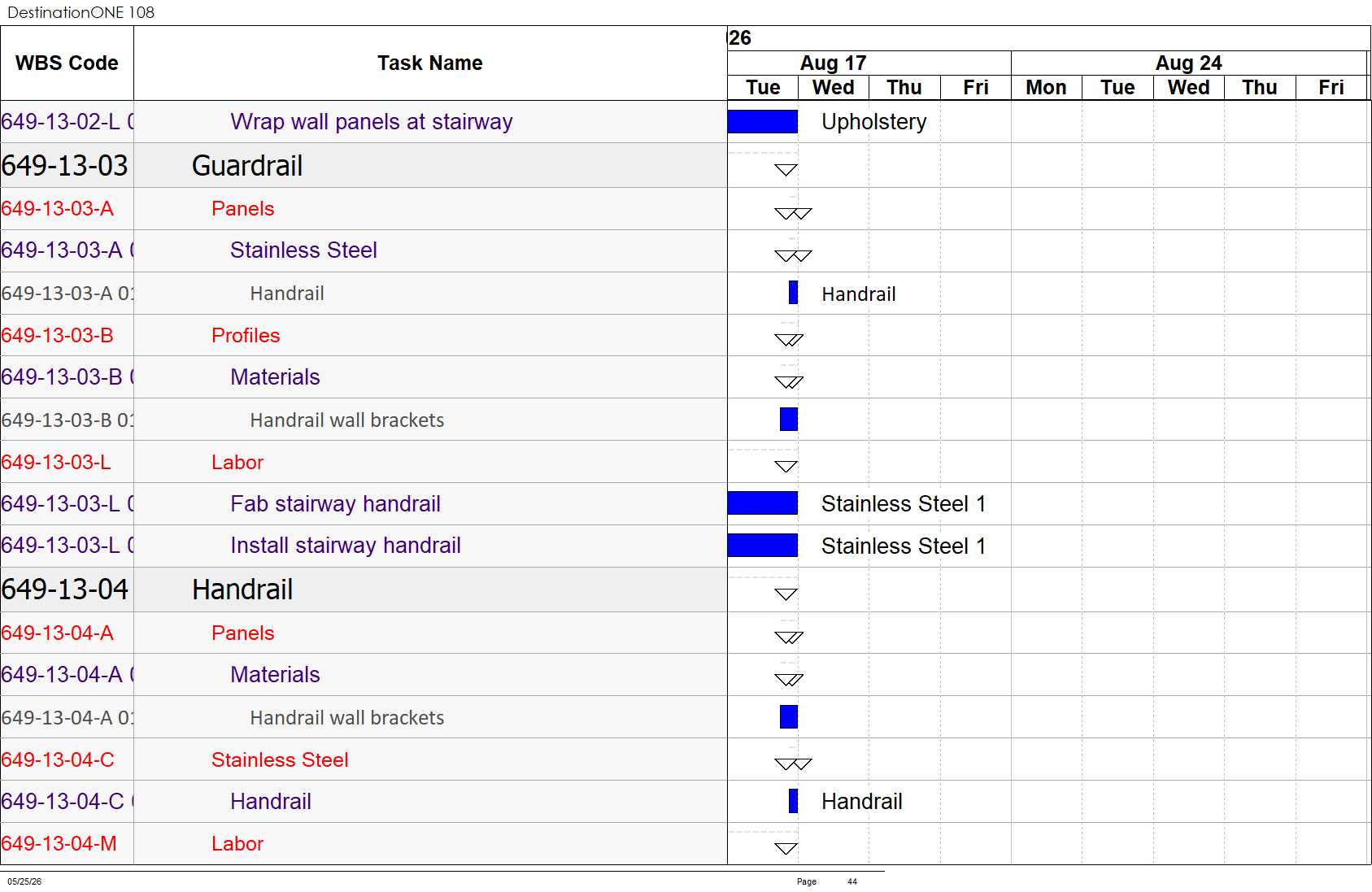Click the 649-13-04-A Panels summary marker
Viewport: 1372px width, 892px height.
coord(789,637)
